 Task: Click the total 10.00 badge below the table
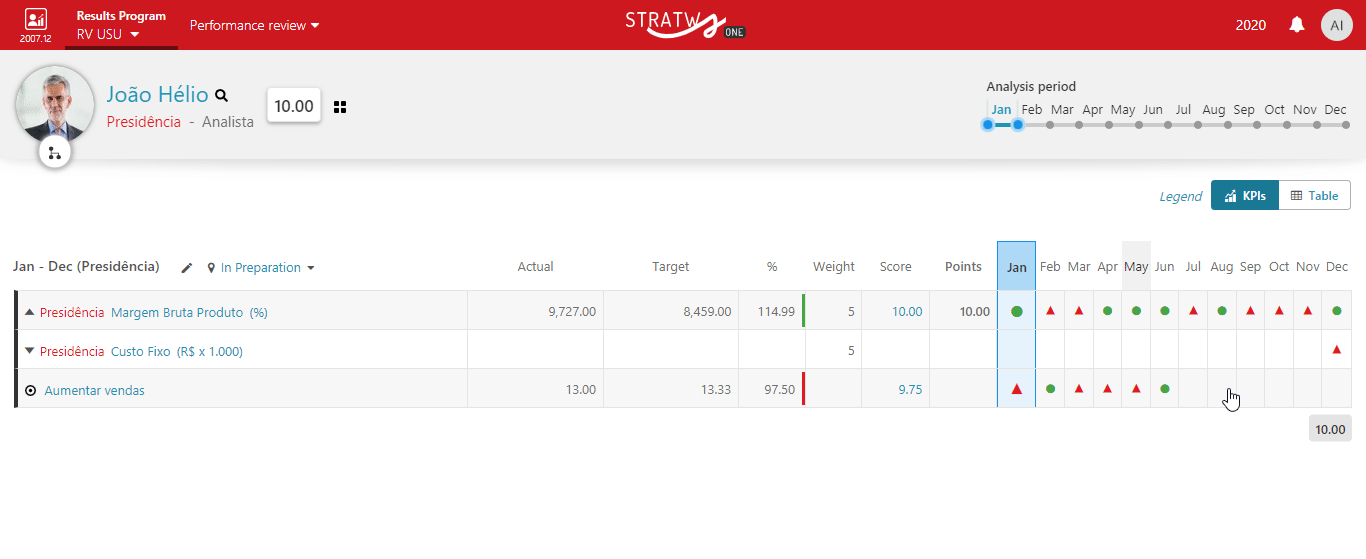click(x=1330, y=429)
